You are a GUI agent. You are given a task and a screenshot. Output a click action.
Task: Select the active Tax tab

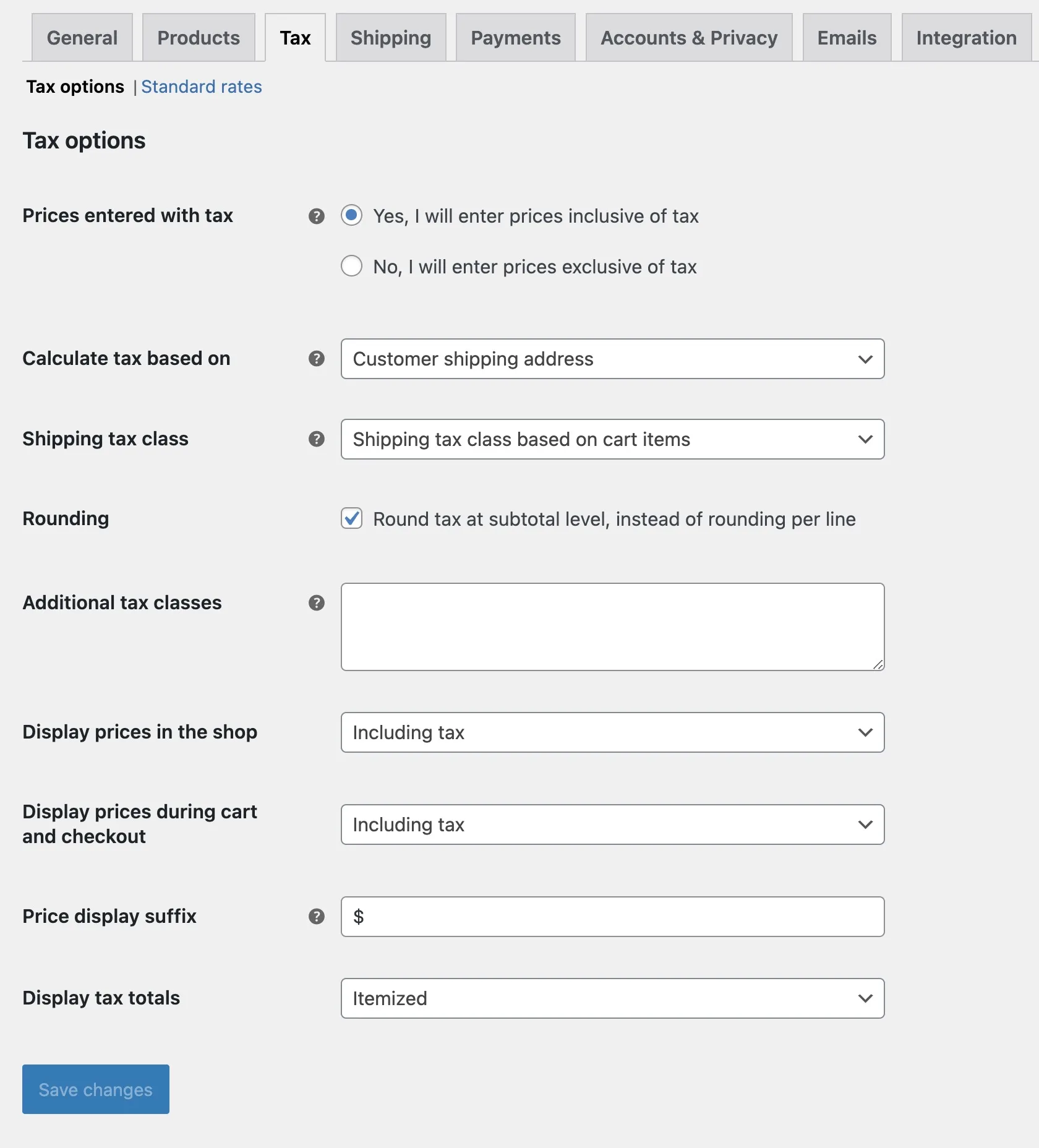pyautogui.click(x=295, y=38)
